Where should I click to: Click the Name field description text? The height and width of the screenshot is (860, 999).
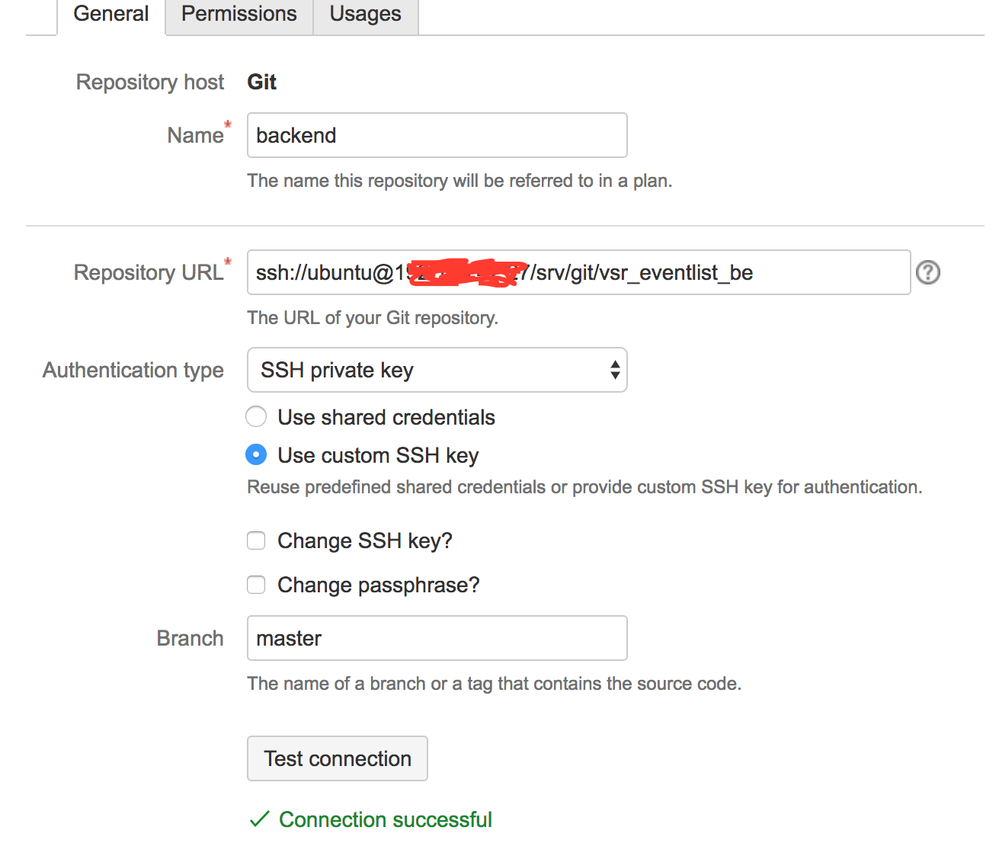click(459, 181)
